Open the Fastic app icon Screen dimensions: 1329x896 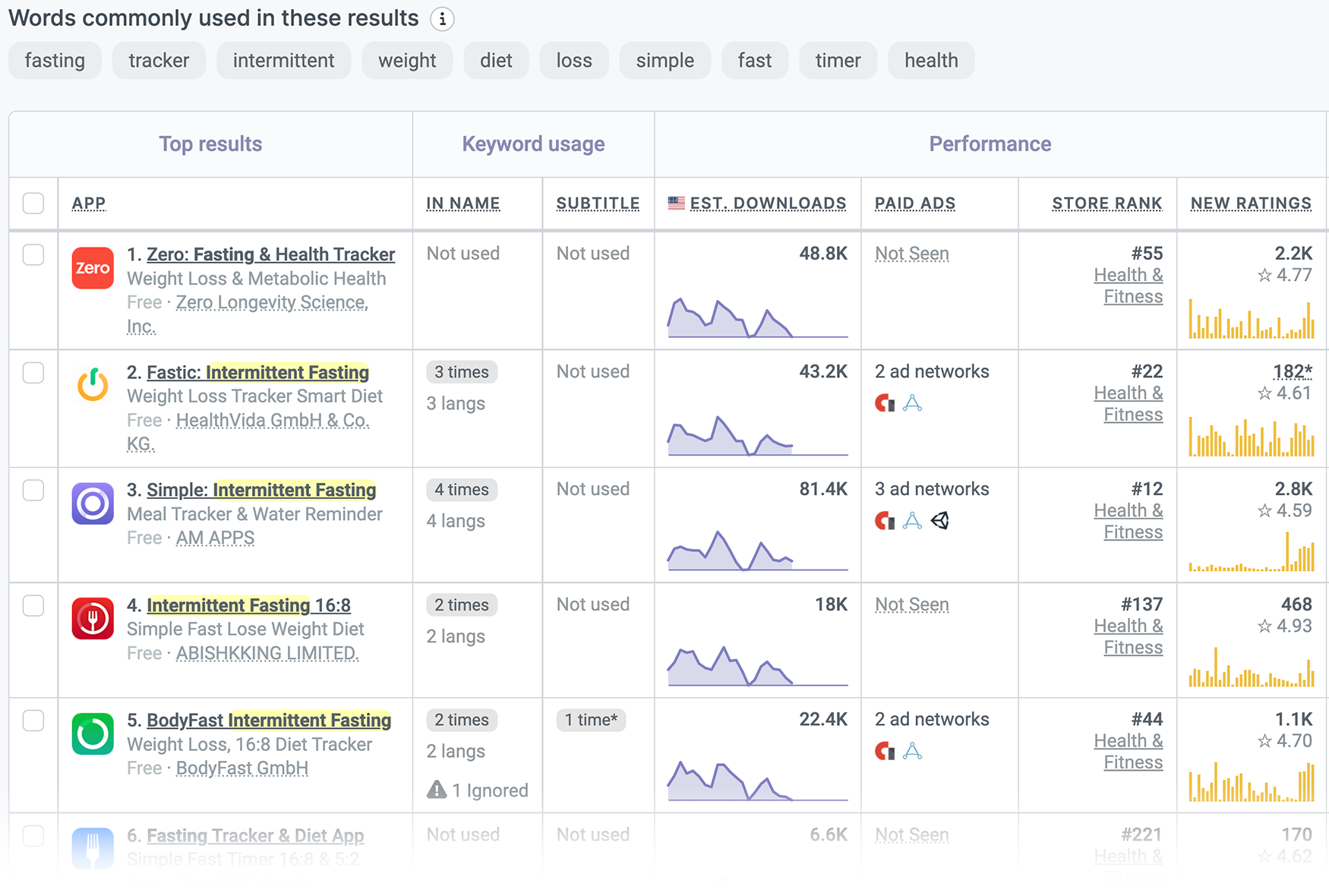(x=93, y=385)
